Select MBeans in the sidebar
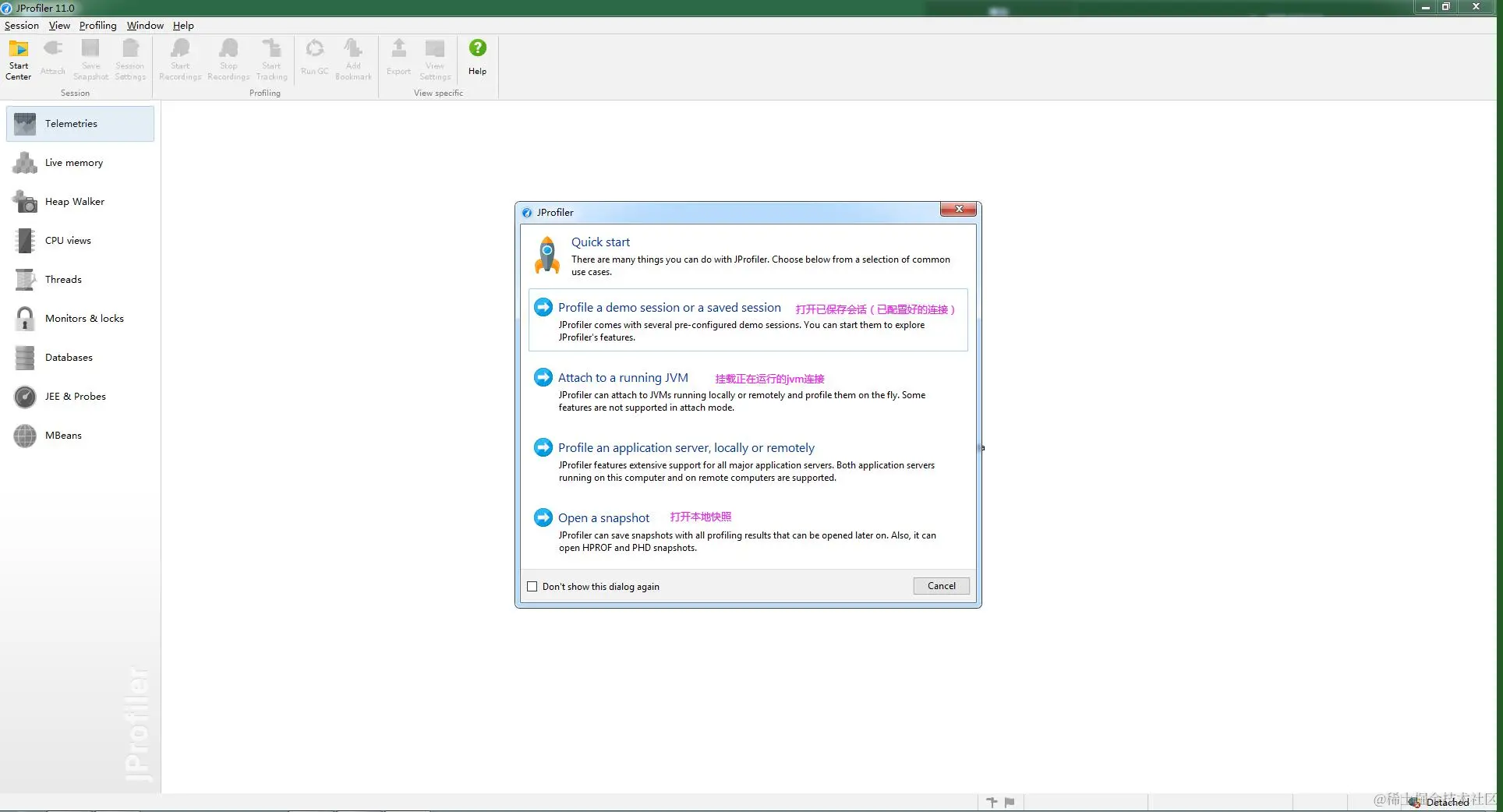The height and width of the screenshot is (812, 1503). coord(80,436)
